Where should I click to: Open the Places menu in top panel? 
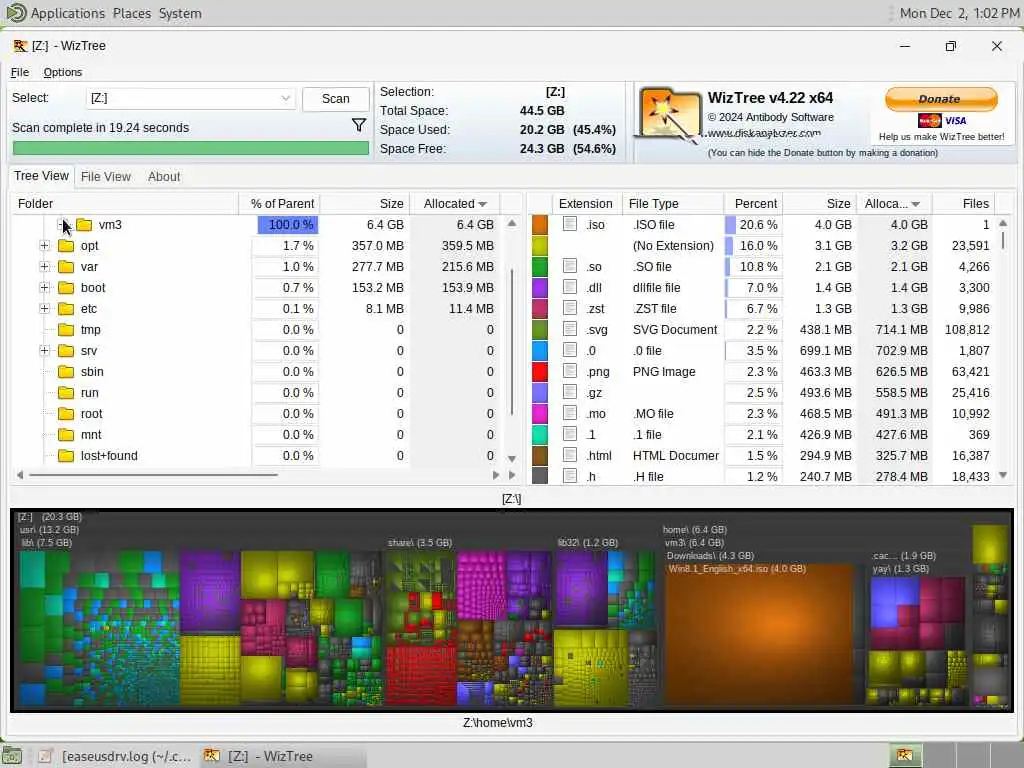click(131, 13)
